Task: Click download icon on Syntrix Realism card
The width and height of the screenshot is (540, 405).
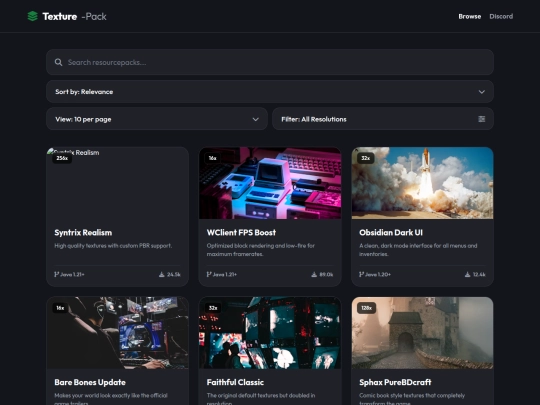Action: click(162, 274)
